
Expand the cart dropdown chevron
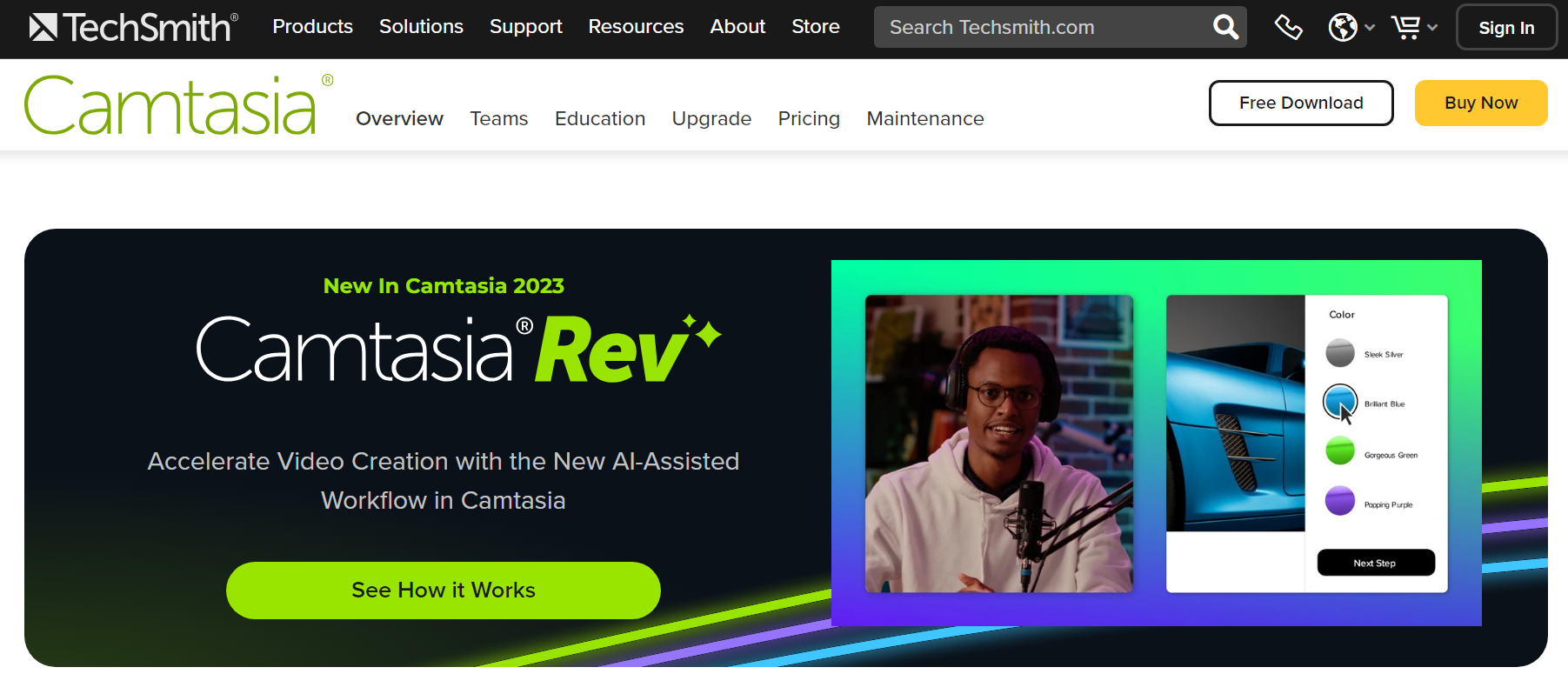(1432, 28)
